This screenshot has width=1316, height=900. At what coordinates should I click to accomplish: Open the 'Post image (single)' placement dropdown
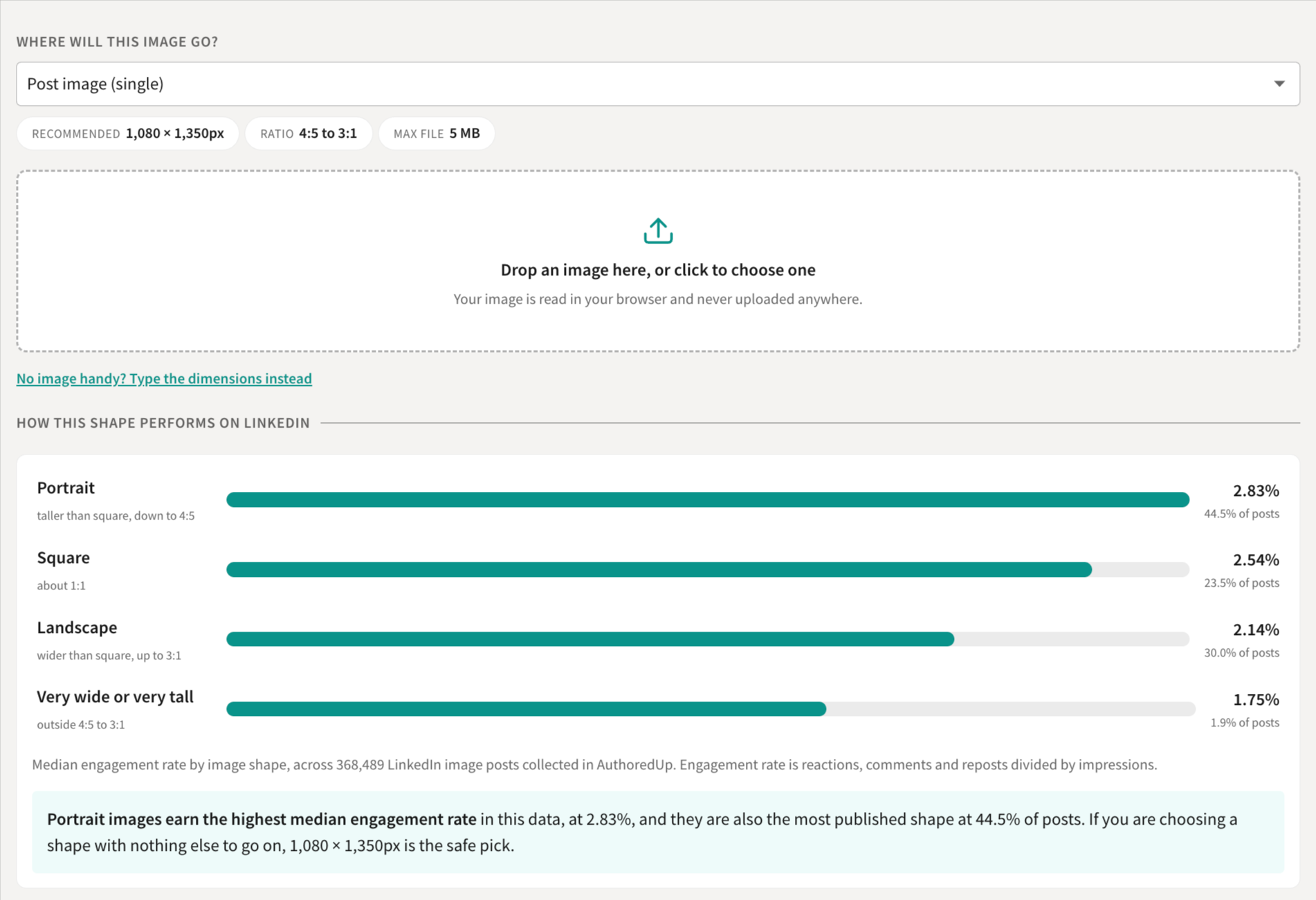click(657, 84)
